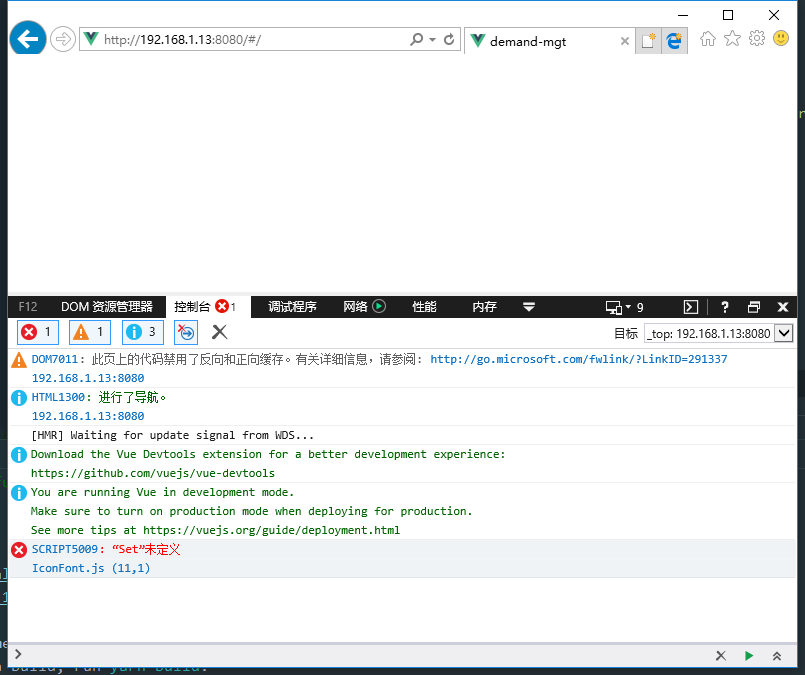This screenshot has width=805, height=675.
Task: Switch to the 性能 performance tab
Action: coord(424,306)
